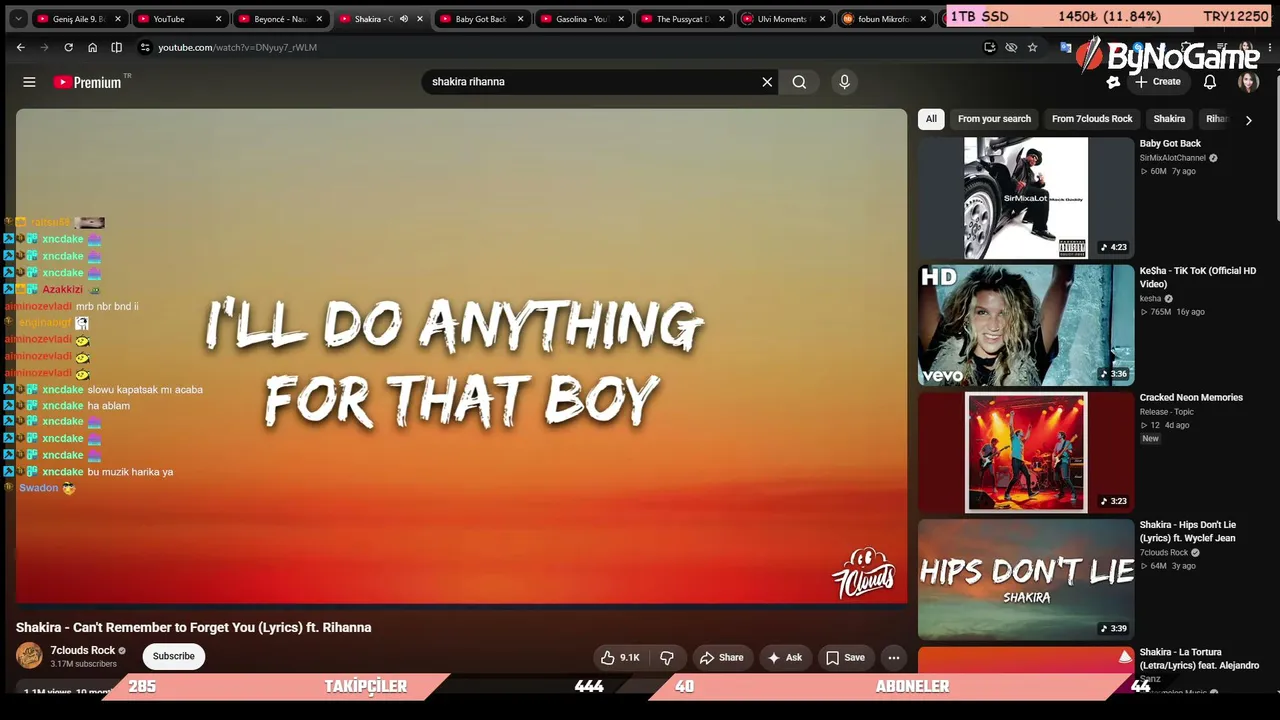Open more actions for the video
The image size is (1280, 720).
(x=893, y=657)
